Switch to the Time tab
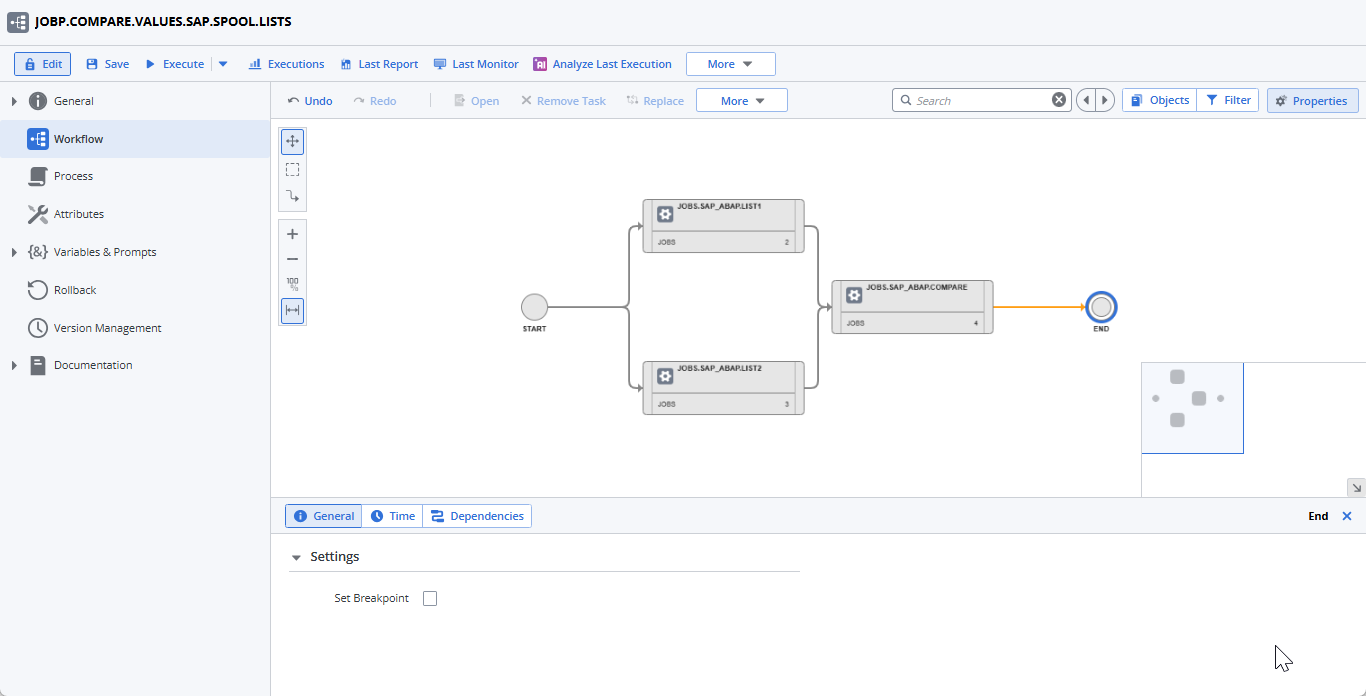Viewport: 1366px width, 696px height. (392, 515)
